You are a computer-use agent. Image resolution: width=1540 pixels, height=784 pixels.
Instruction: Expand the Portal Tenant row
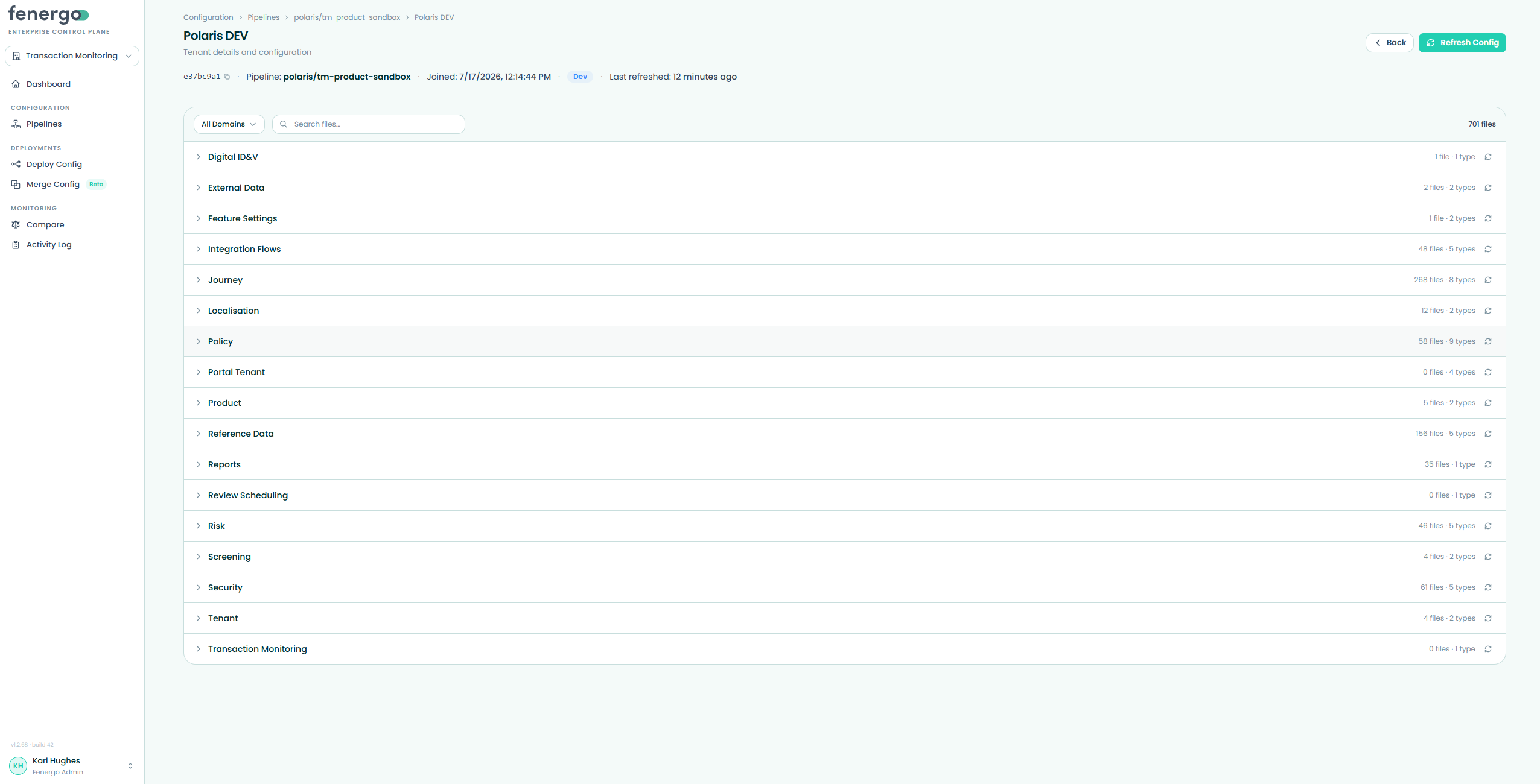[199, 372]
